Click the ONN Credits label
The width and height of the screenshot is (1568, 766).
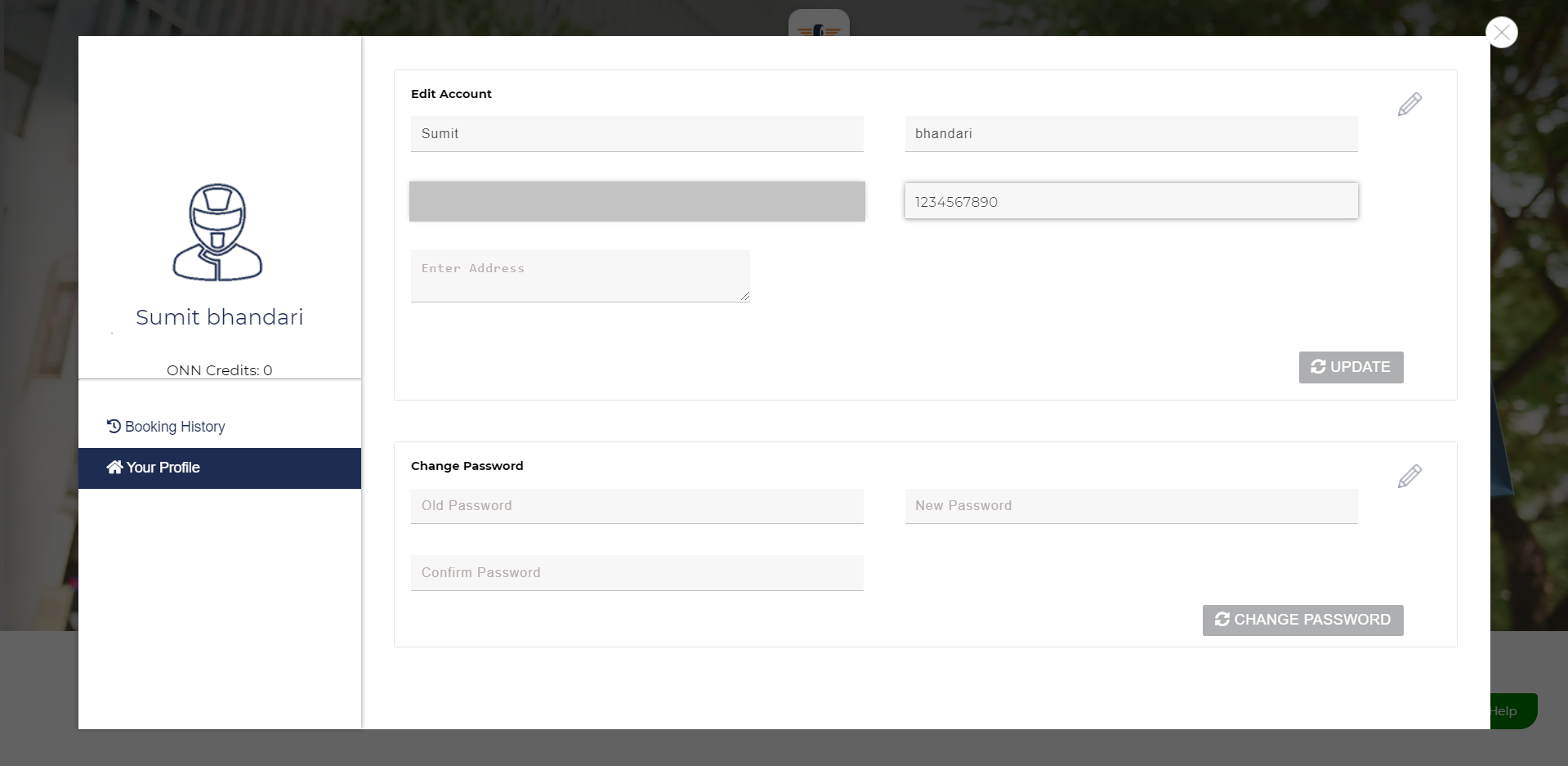point(219,370)
